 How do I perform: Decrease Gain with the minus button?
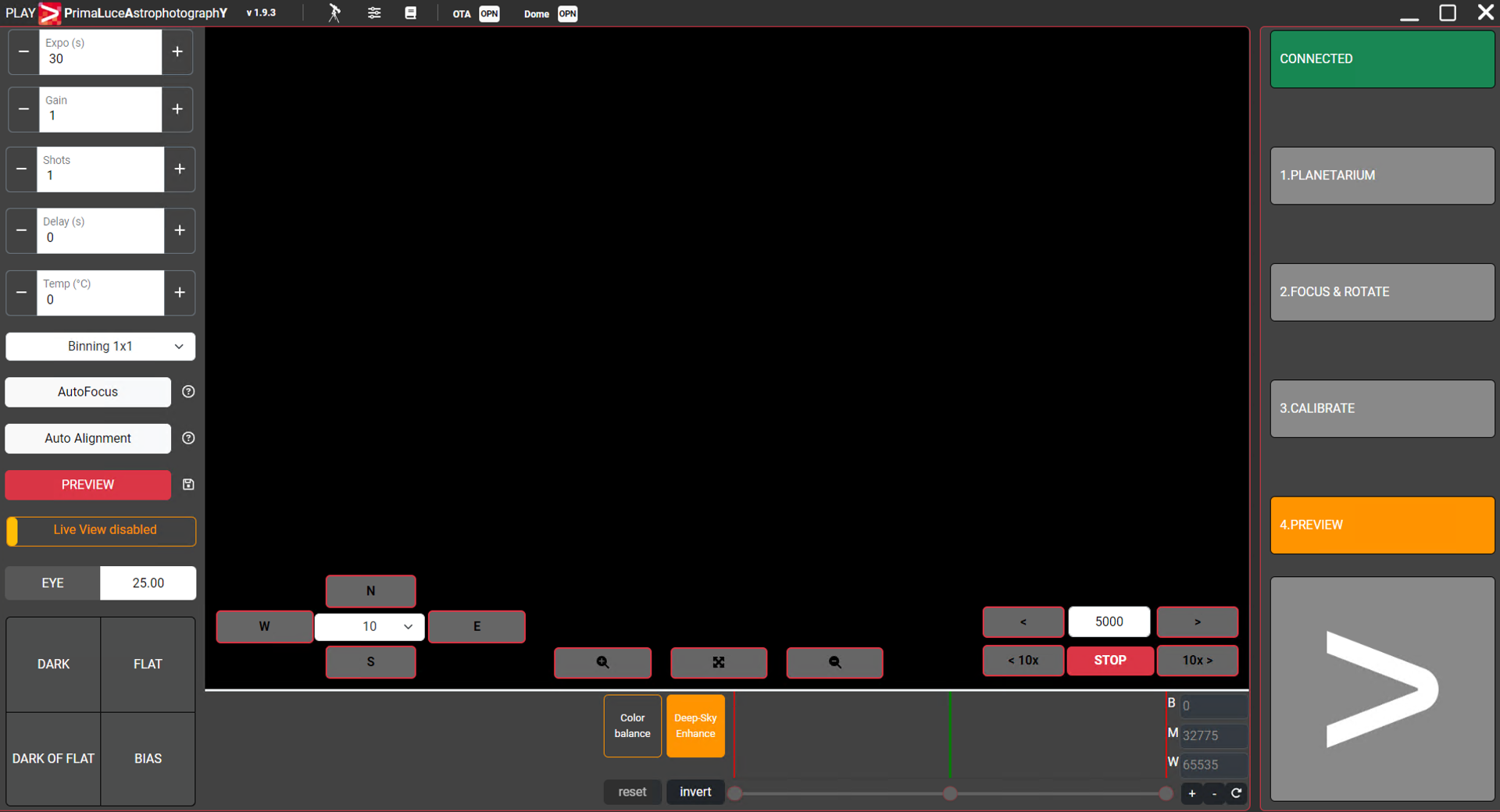click(x=24, y=109)
